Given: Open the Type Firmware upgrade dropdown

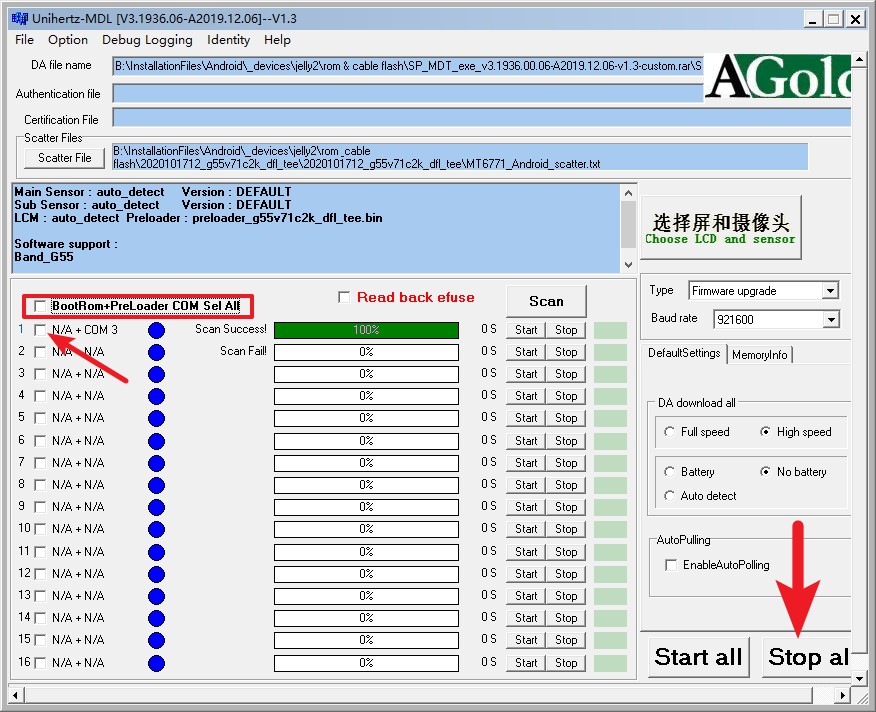Looking at the screenshot, I should [x=830, y=291].
